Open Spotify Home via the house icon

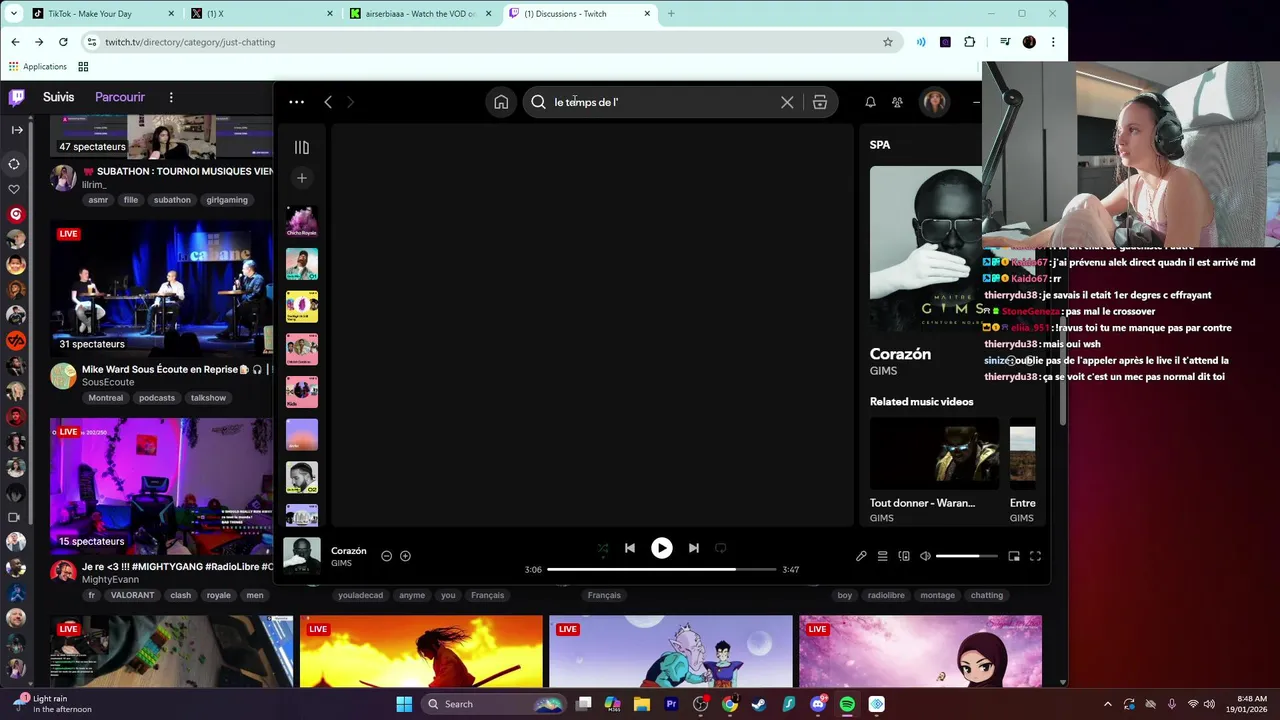pyautogui.click(x=501, y=102)
